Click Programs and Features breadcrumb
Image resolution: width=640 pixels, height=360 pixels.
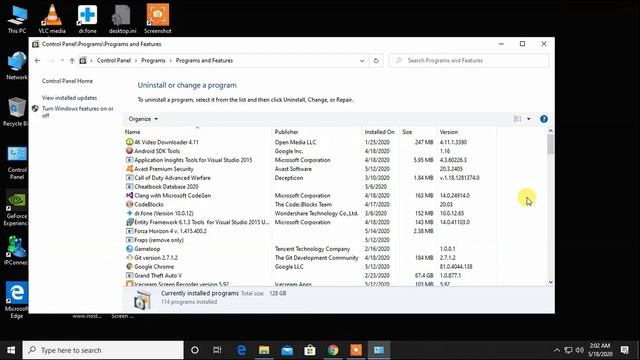(204, 60)
